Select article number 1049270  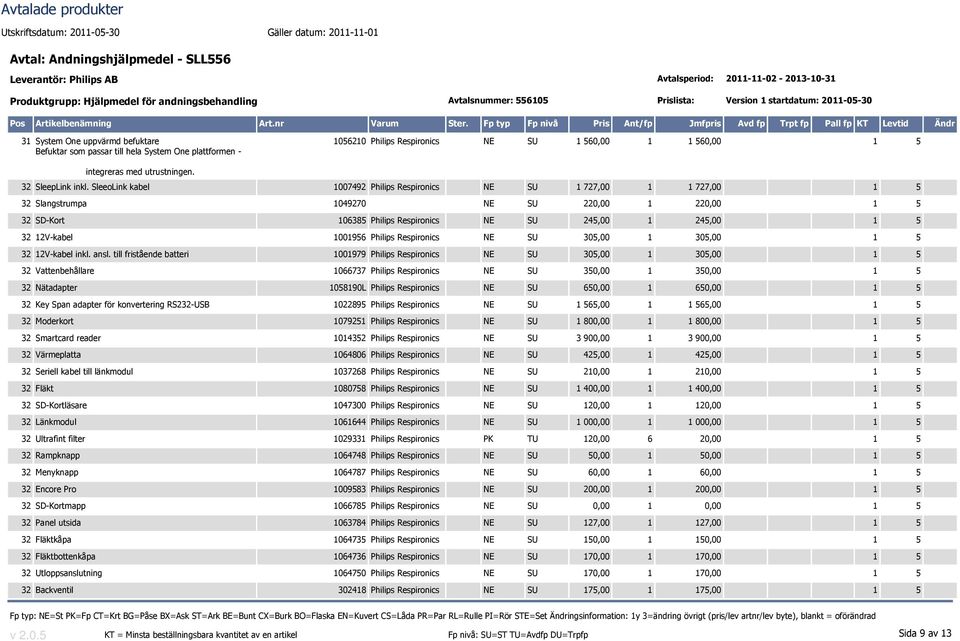[350, 204]
